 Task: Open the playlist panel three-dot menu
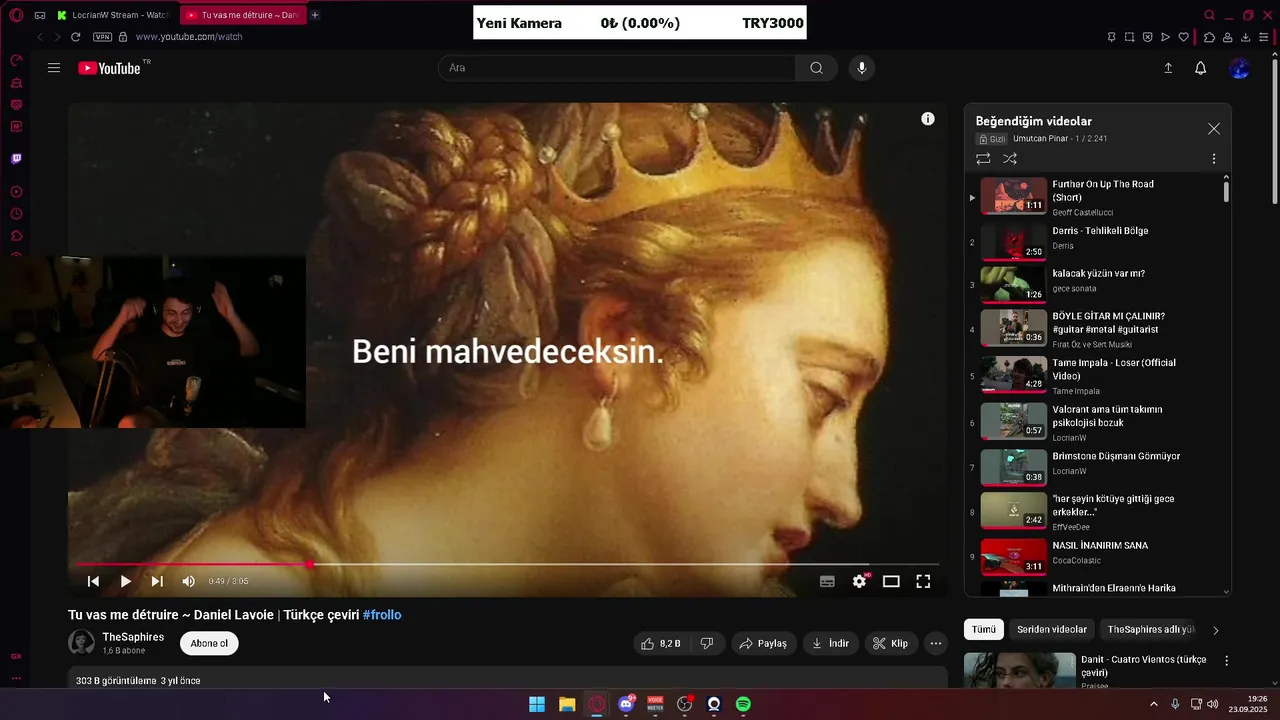point(1214,159)
